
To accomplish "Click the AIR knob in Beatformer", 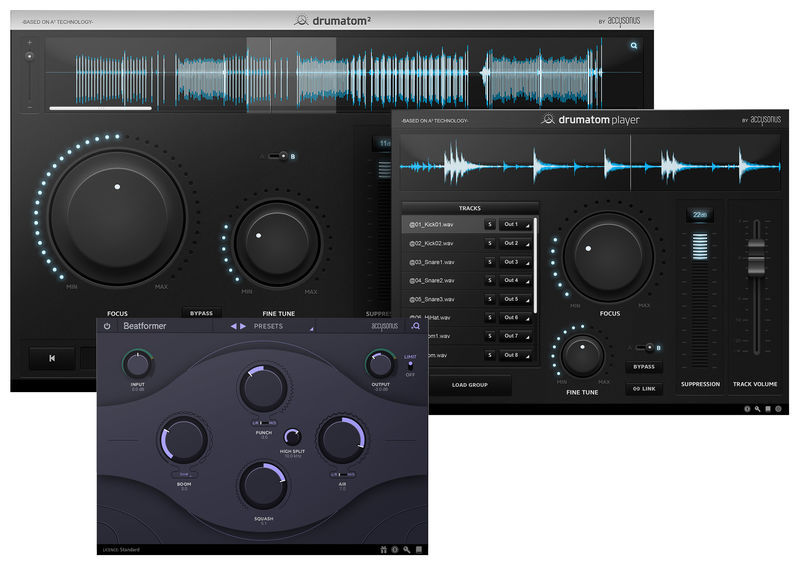I will (342, 440).
